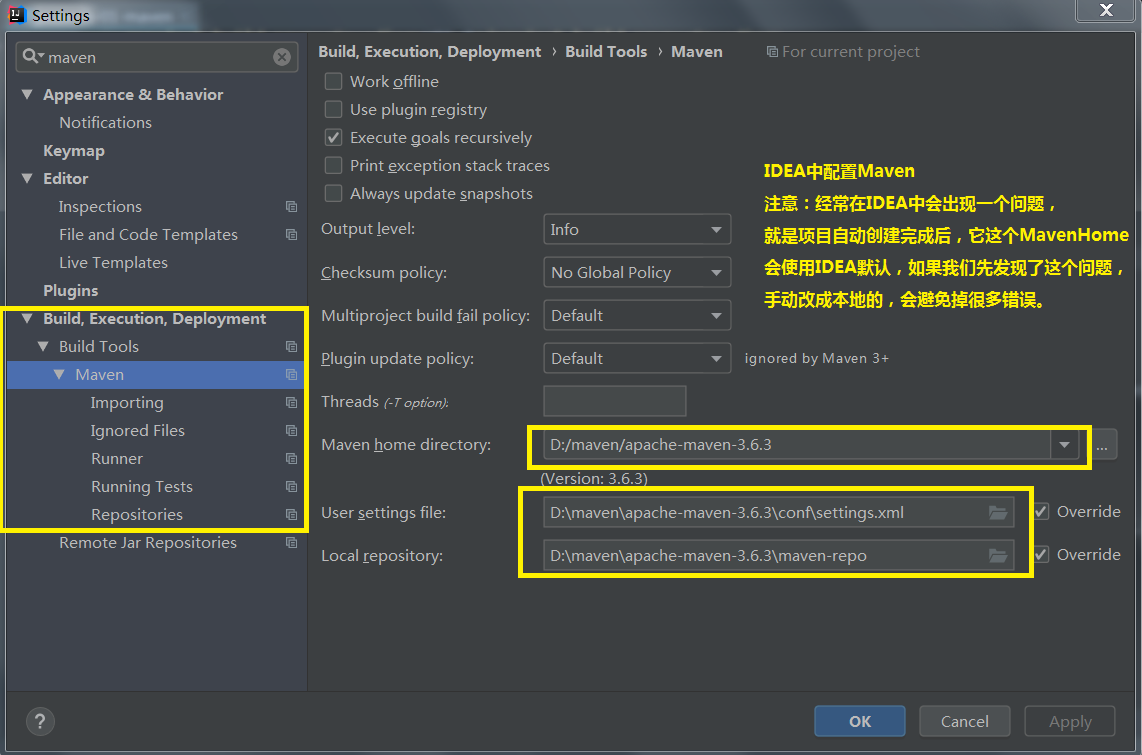Open Inspections settings page

(x=101, y=207)
